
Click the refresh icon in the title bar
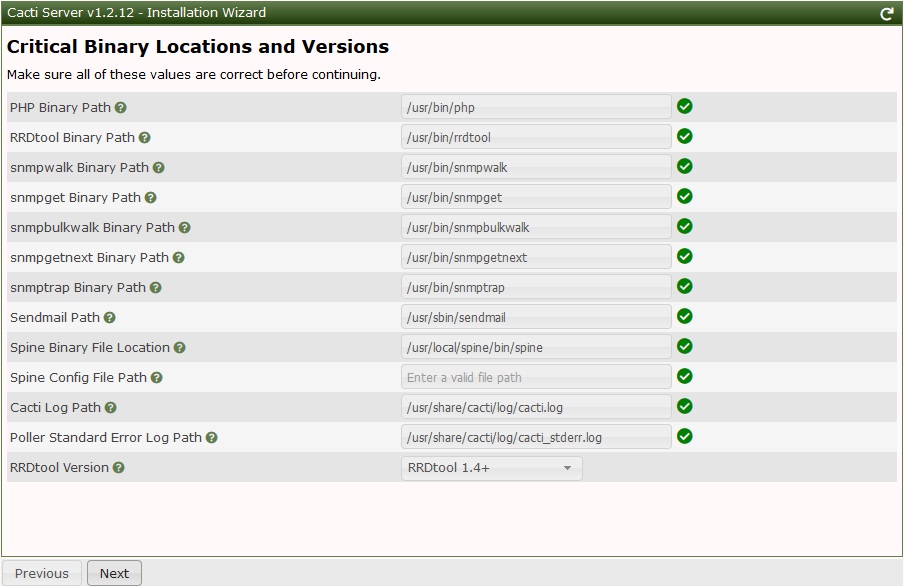pyautogui.click(x=887, y=14)
